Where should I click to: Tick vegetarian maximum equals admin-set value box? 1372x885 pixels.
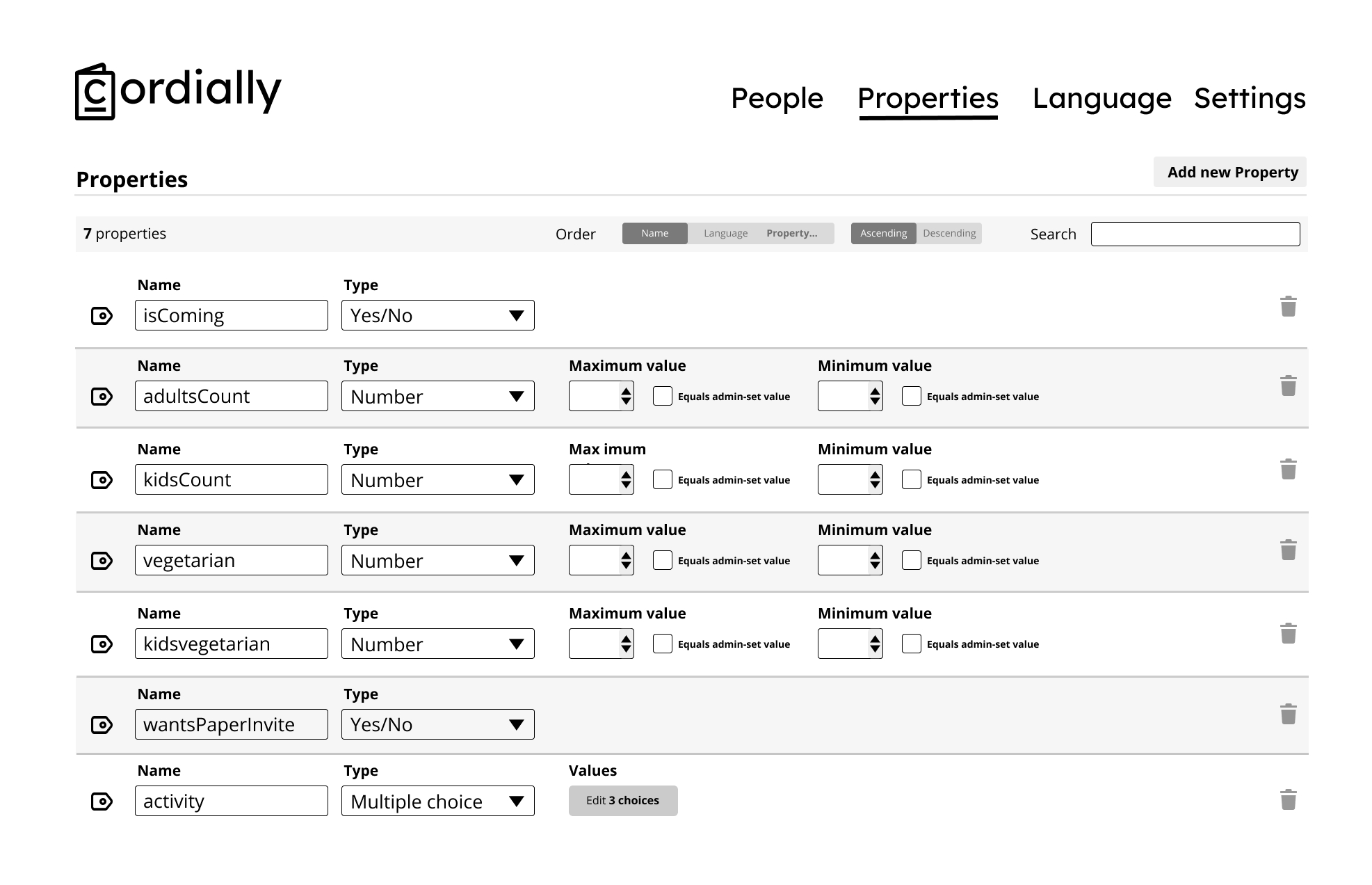[x=662, y=561]
